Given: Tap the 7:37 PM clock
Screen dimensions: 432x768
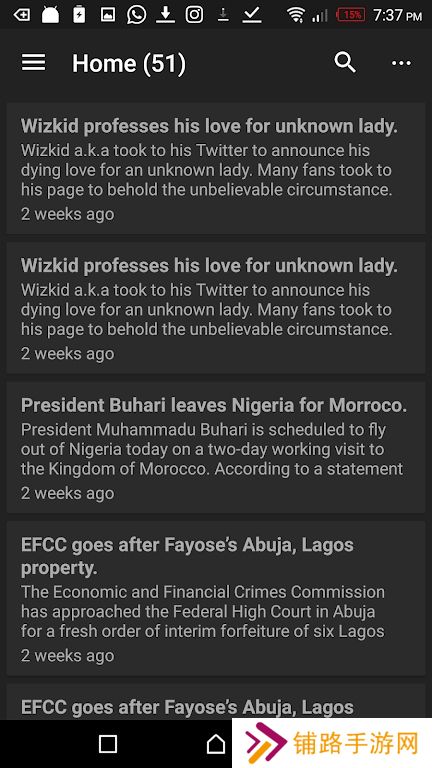Looking at the screenshot, I should [x=397, y=15].
